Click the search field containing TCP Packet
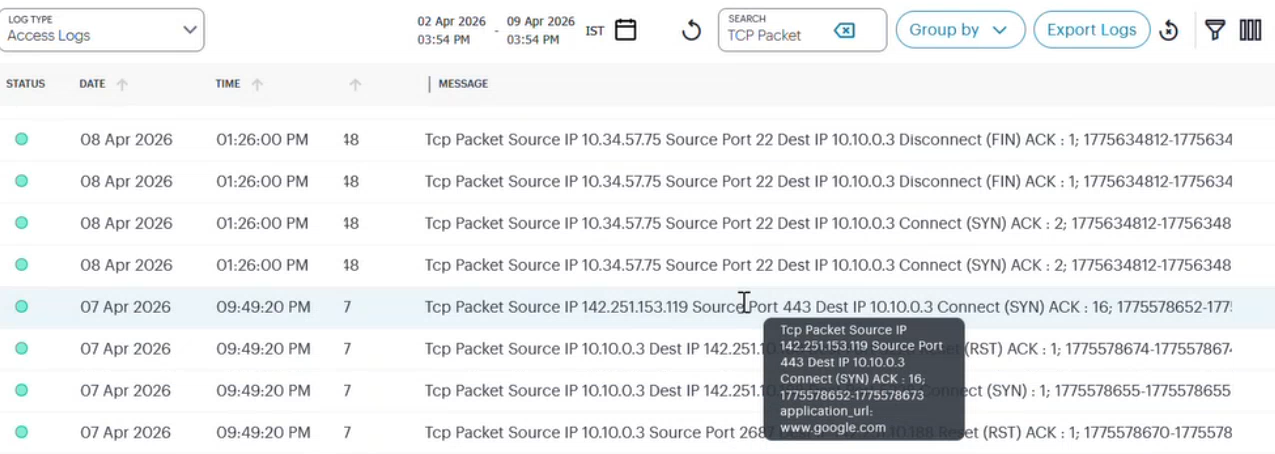Viewport: 1275px width, 454px height. click(x=802, y=30)
